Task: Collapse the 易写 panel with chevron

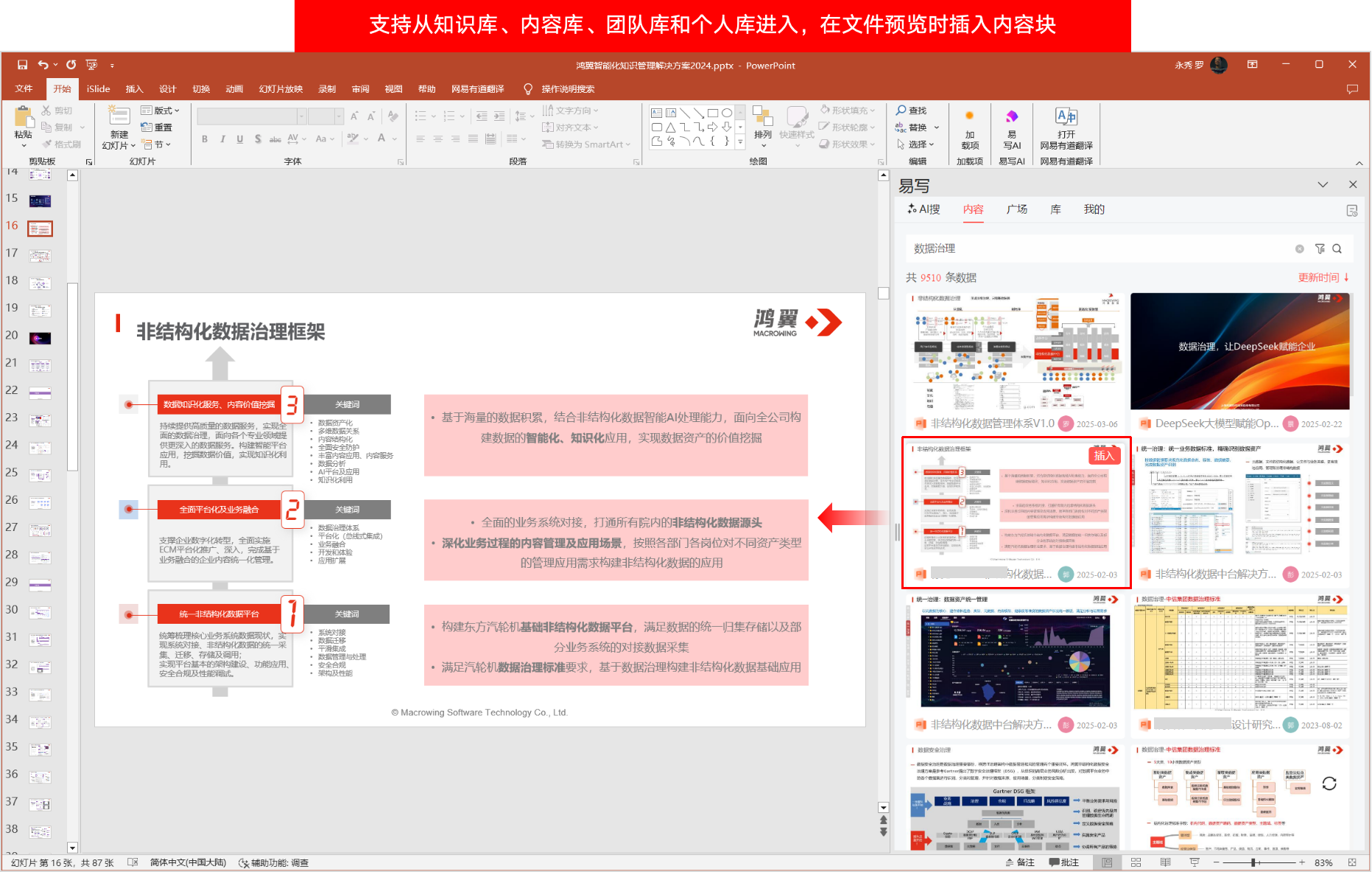Action: point(1323,184)
